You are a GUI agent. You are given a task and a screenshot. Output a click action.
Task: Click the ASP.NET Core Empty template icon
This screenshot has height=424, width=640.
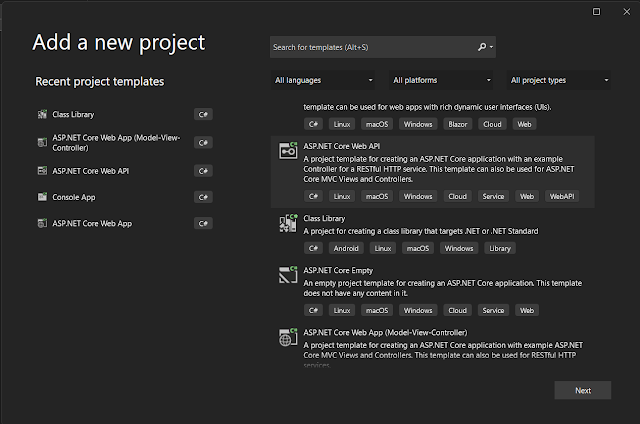coord(287,274)
